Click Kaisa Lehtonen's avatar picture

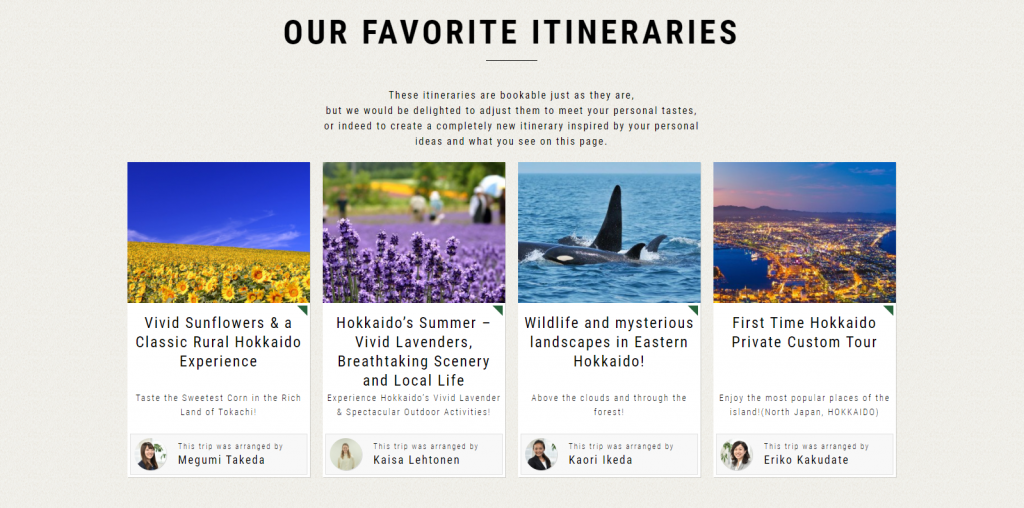346,454
